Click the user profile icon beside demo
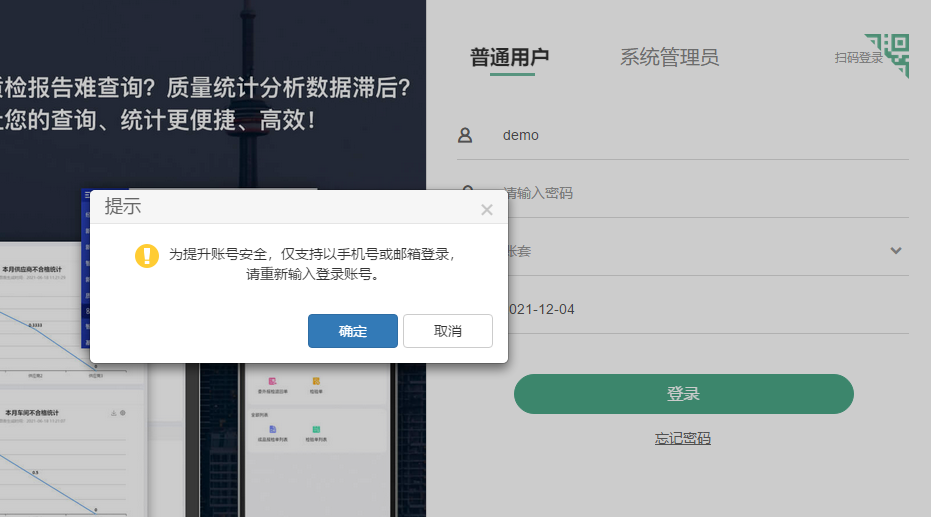The height and width of the screenshot is (517, 931). (465, 135)
